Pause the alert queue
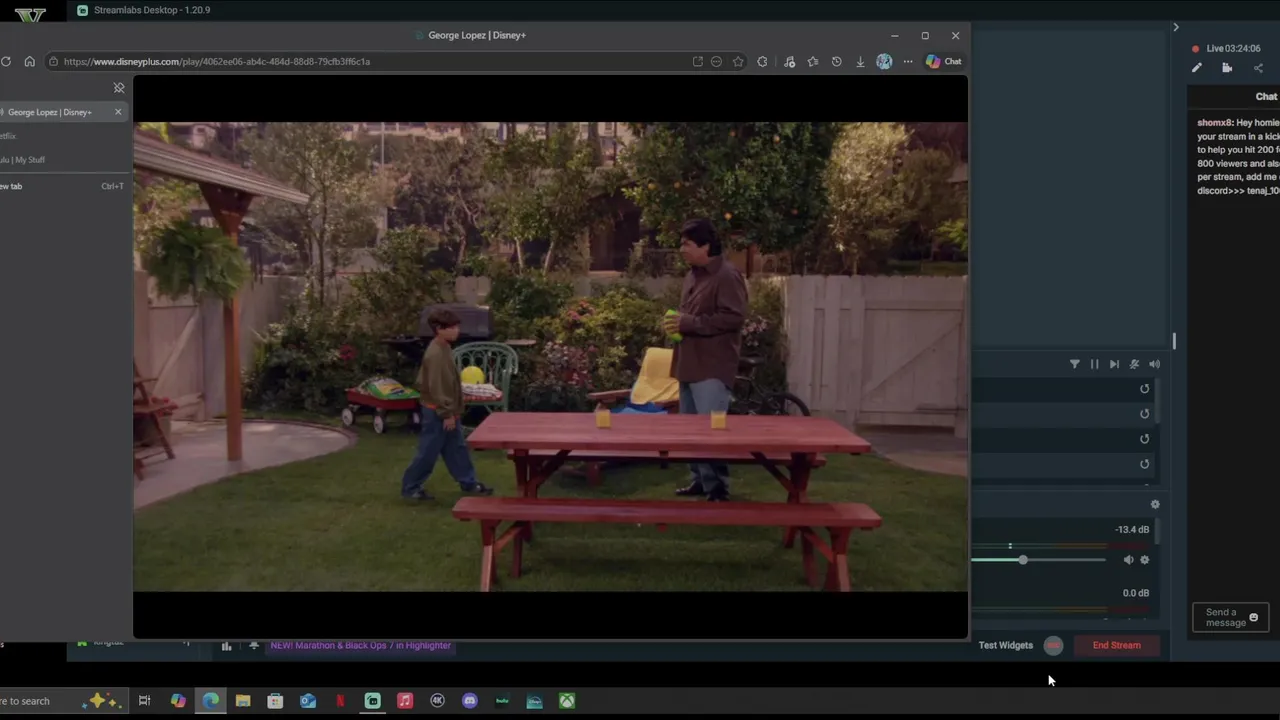Screen dimensions: 1280x720 point(1094,364)
